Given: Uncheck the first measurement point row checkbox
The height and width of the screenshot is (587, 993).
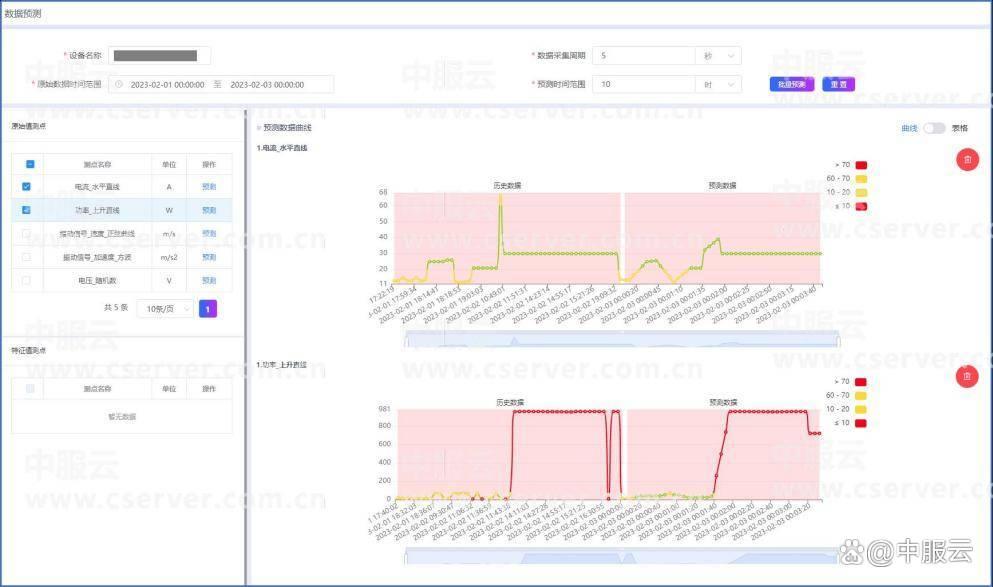Looking at the screenshot, I should pyautogui.click(x=26, y=187).
